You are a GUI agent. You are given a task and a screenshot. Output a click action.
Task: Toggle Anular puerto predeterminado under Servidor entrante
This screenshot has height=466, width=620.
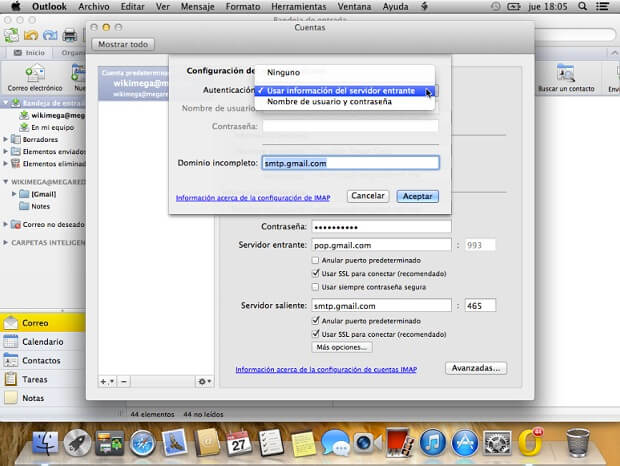tap(315, 260)
